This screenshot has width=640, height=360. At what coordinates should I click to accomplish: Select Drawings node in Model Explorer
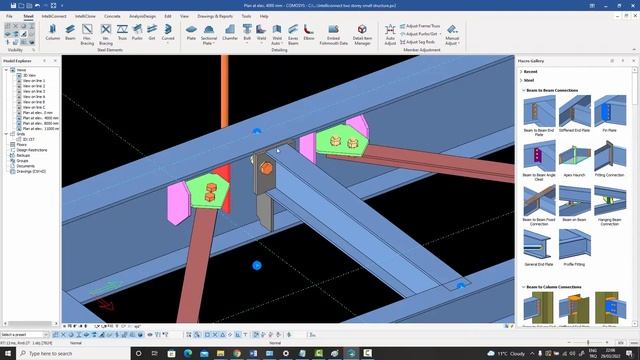click(31, 171)
